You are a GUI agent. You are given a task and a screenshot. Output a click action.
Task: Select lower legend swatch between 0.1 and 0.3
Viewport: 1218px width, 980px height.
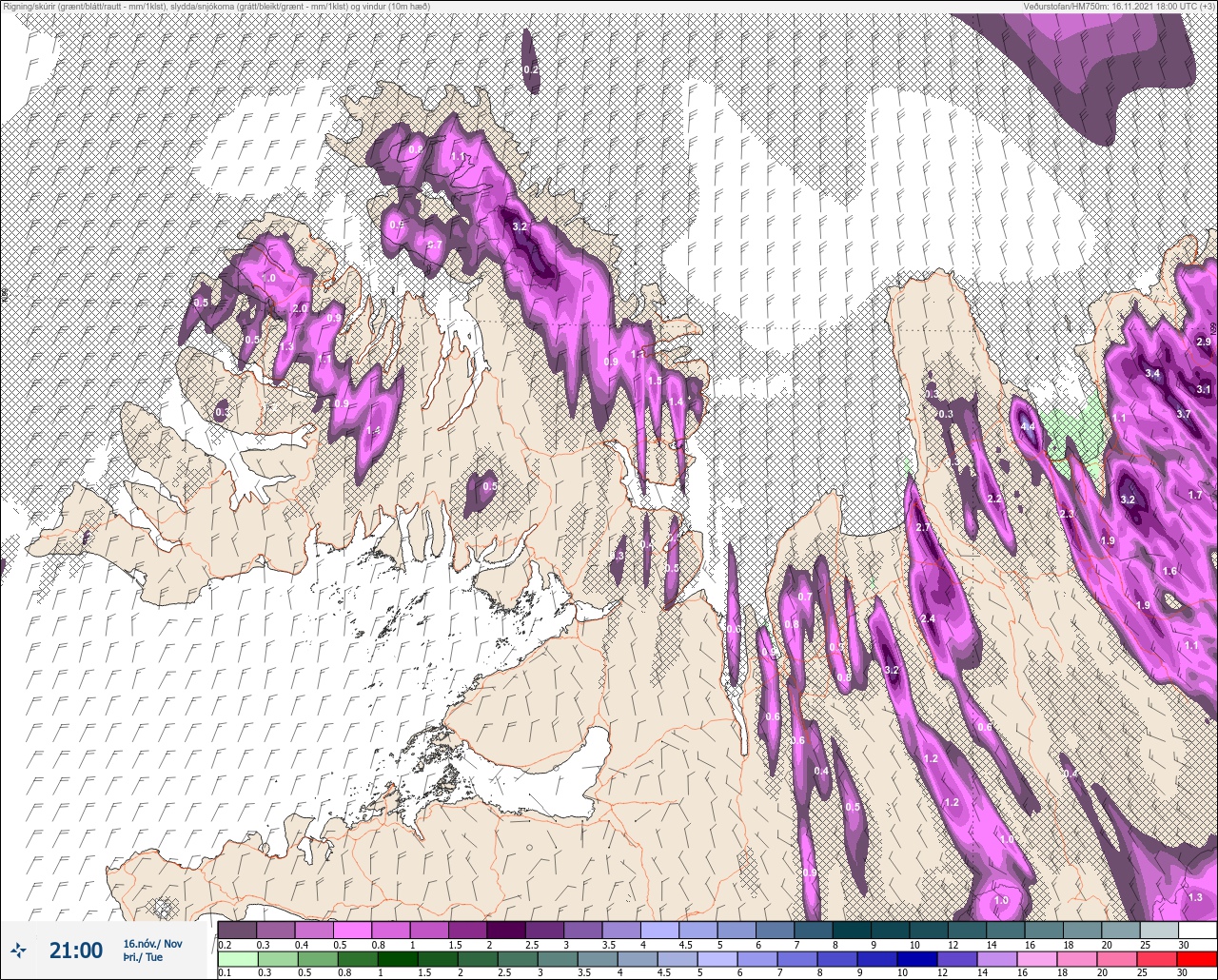point(237,959)
